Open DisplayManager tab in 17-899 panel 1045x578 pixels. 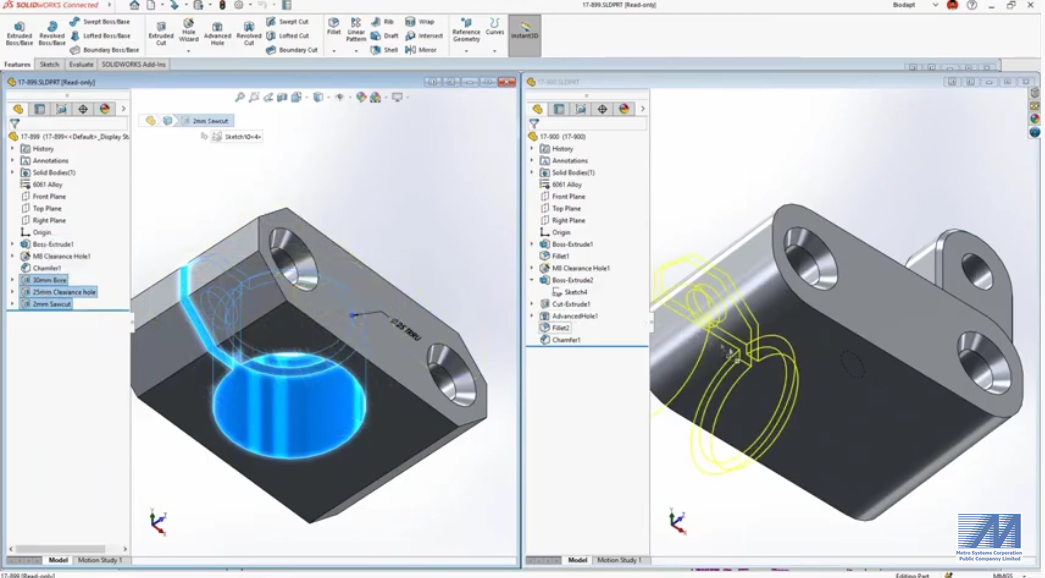(105, 109)
